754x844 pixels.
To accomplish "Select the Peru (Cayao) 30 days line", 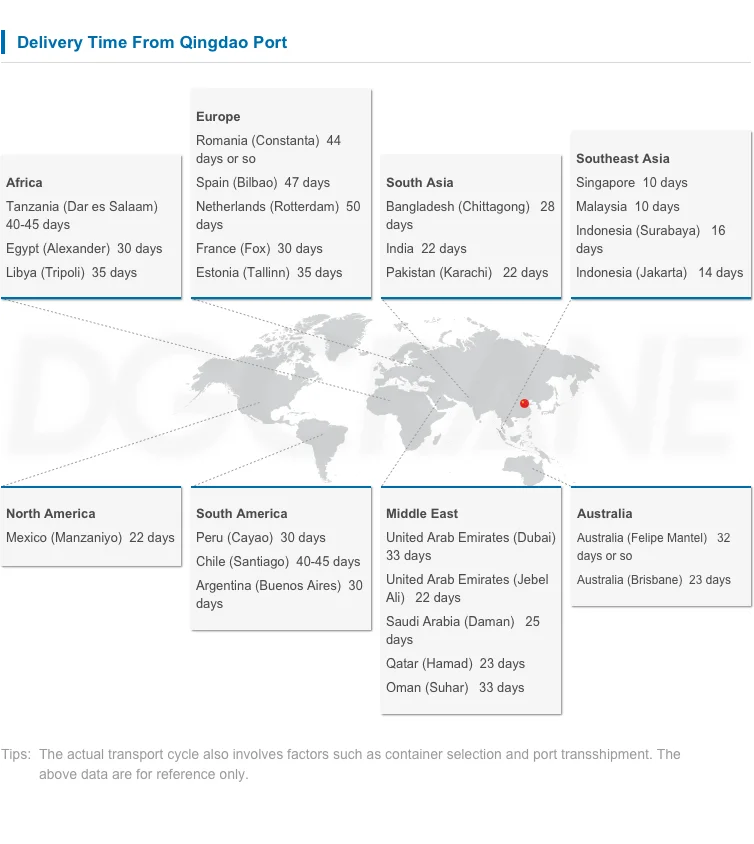I will (x=260, y=538).
